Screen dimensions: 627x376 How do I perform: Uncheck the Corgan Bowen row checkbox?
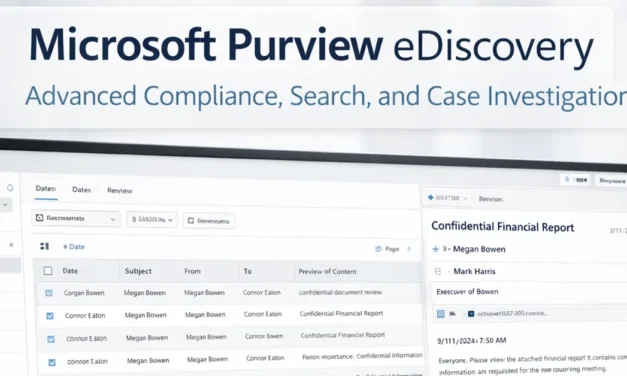[x=49, y=293]
